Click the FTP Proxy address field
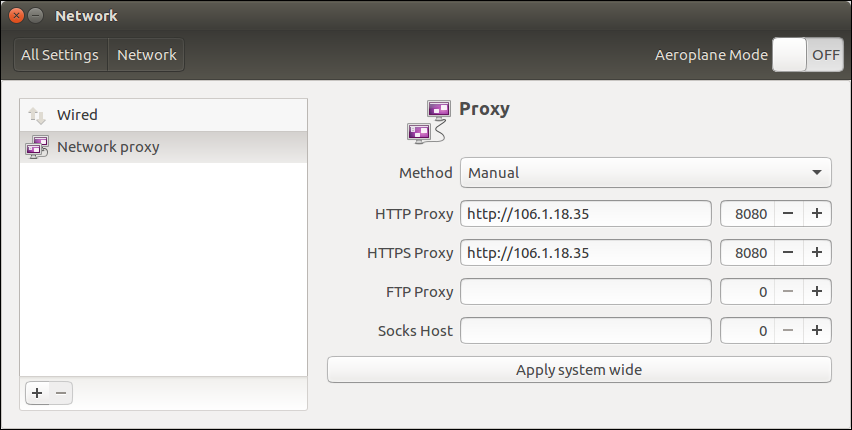 (x=585, y=292)
